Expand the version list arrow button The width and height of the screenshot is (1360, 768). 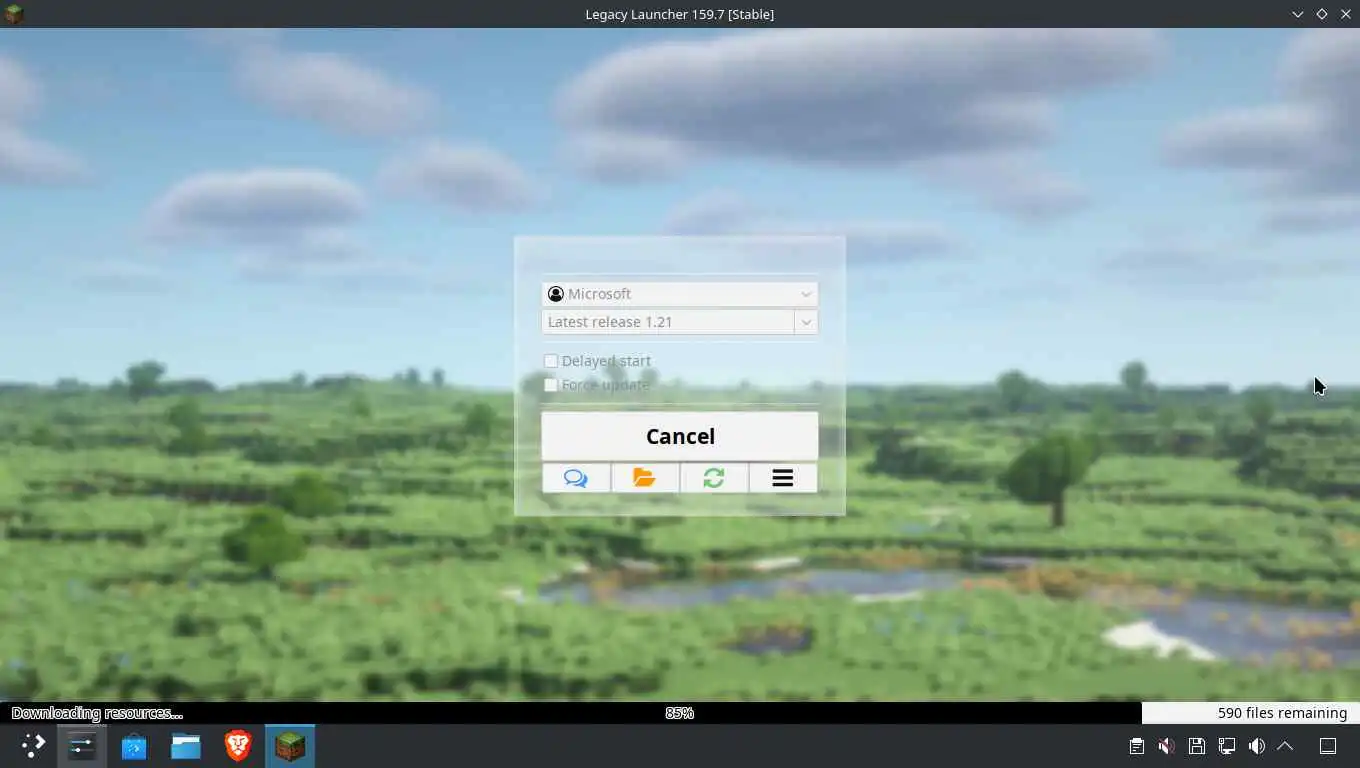806,322
